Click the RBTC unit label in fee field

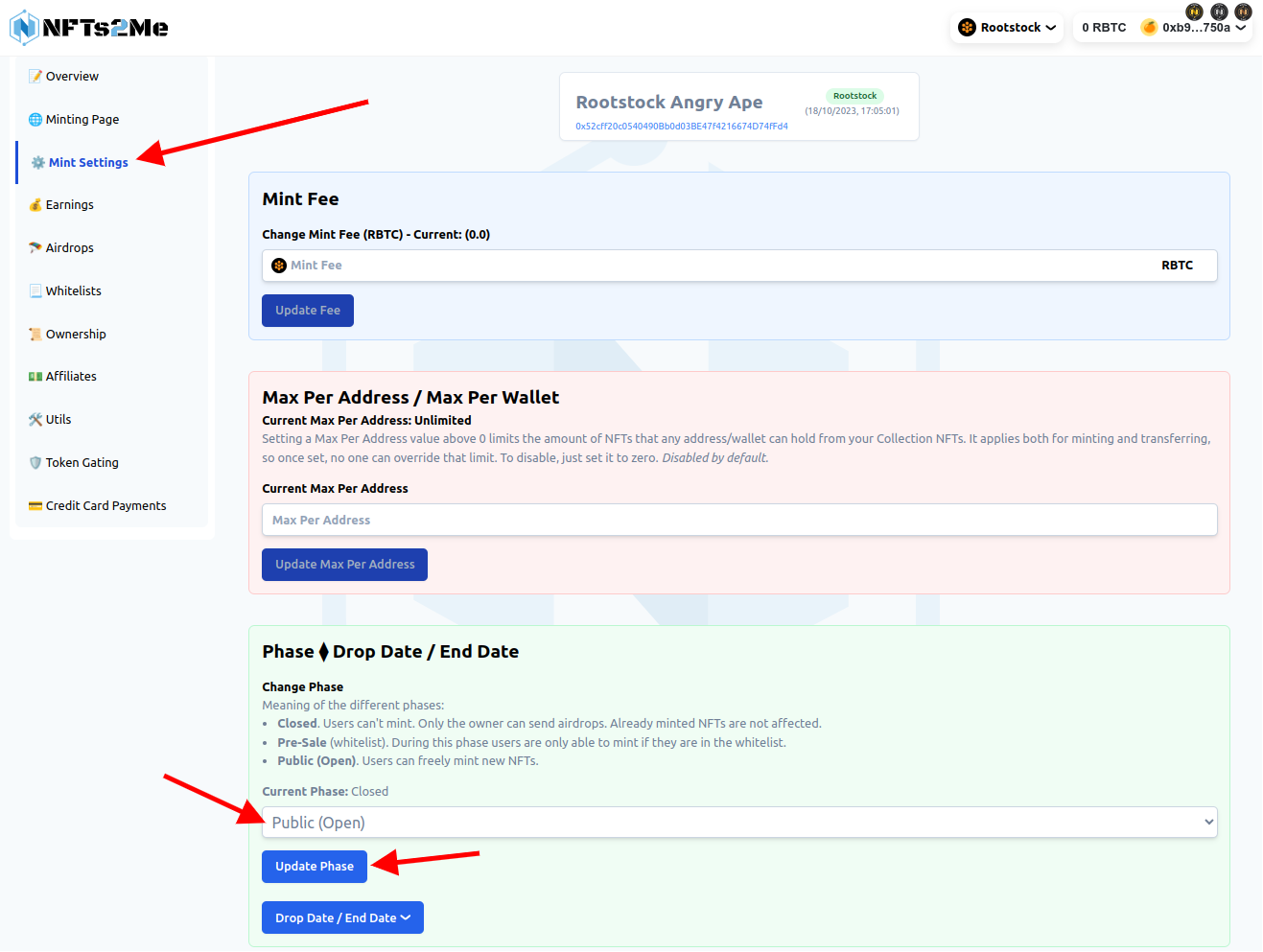(x=1177, y=266)
